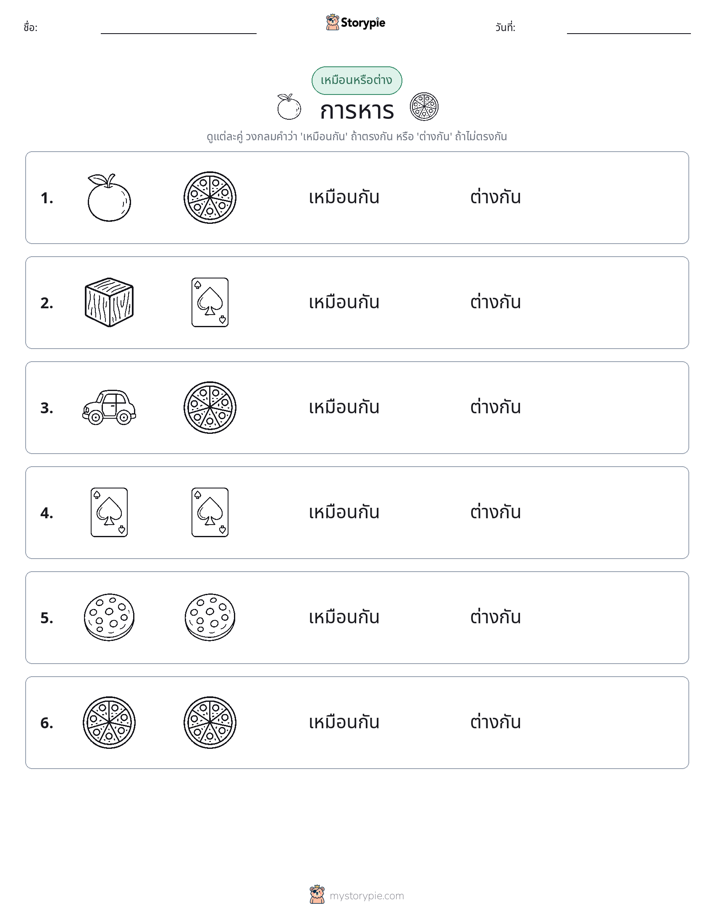
Task: Click the left cookie icon in row 5
Action: (x=109, y=617)
